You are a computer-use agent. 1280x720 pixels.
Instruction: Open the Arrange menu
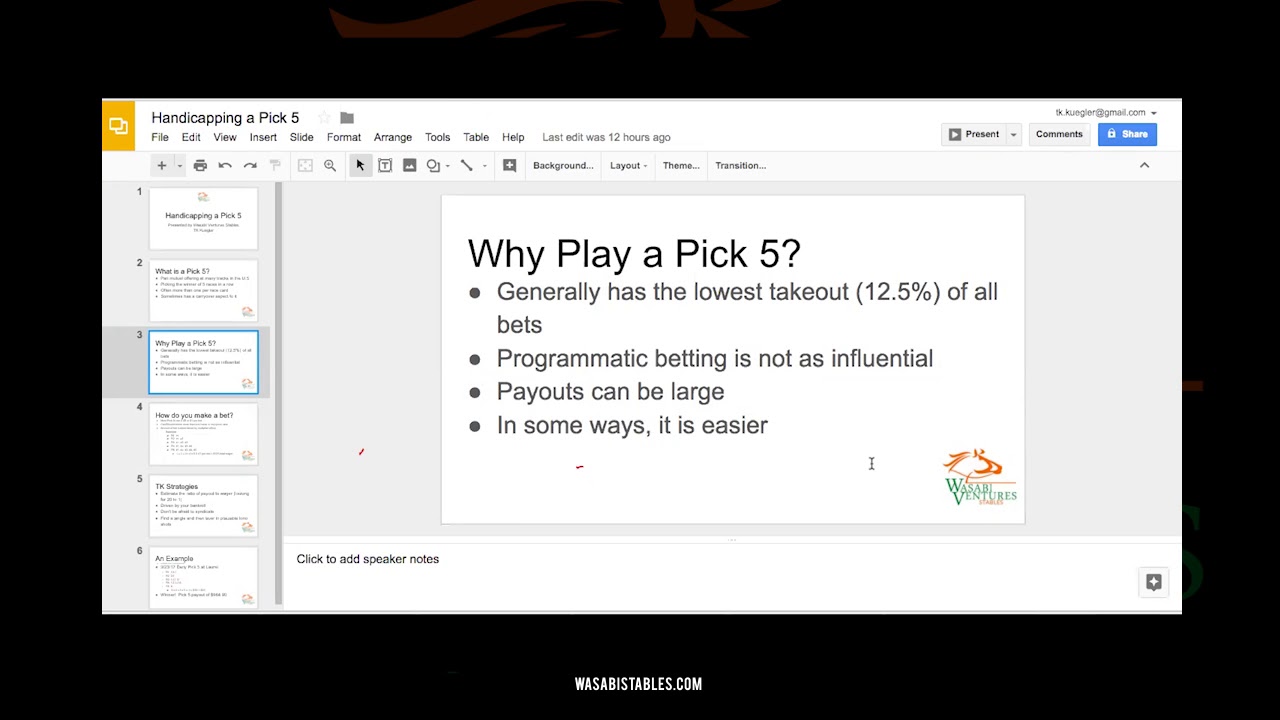393,137
